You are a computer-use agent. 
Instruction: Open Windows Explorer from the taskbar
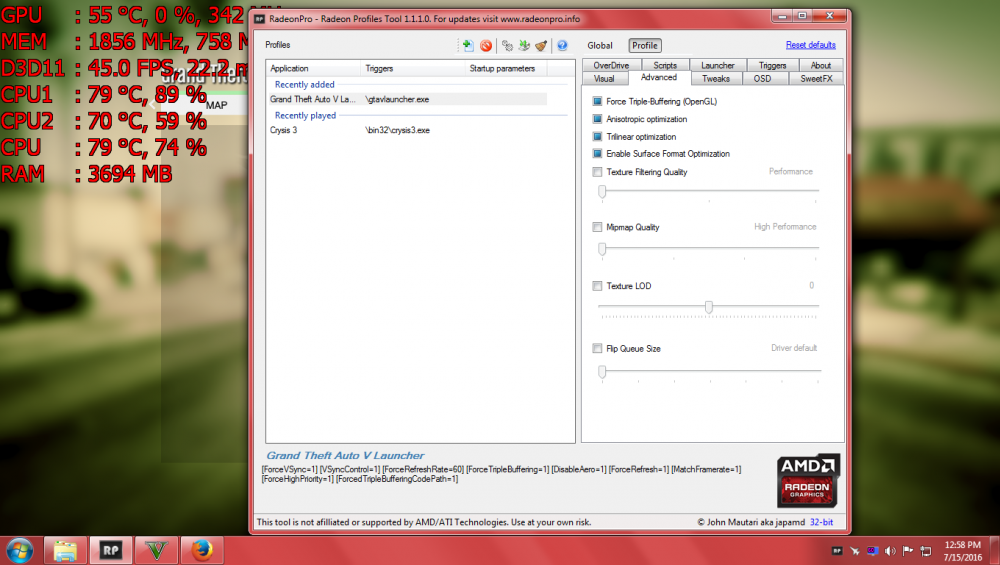point(65,551)
